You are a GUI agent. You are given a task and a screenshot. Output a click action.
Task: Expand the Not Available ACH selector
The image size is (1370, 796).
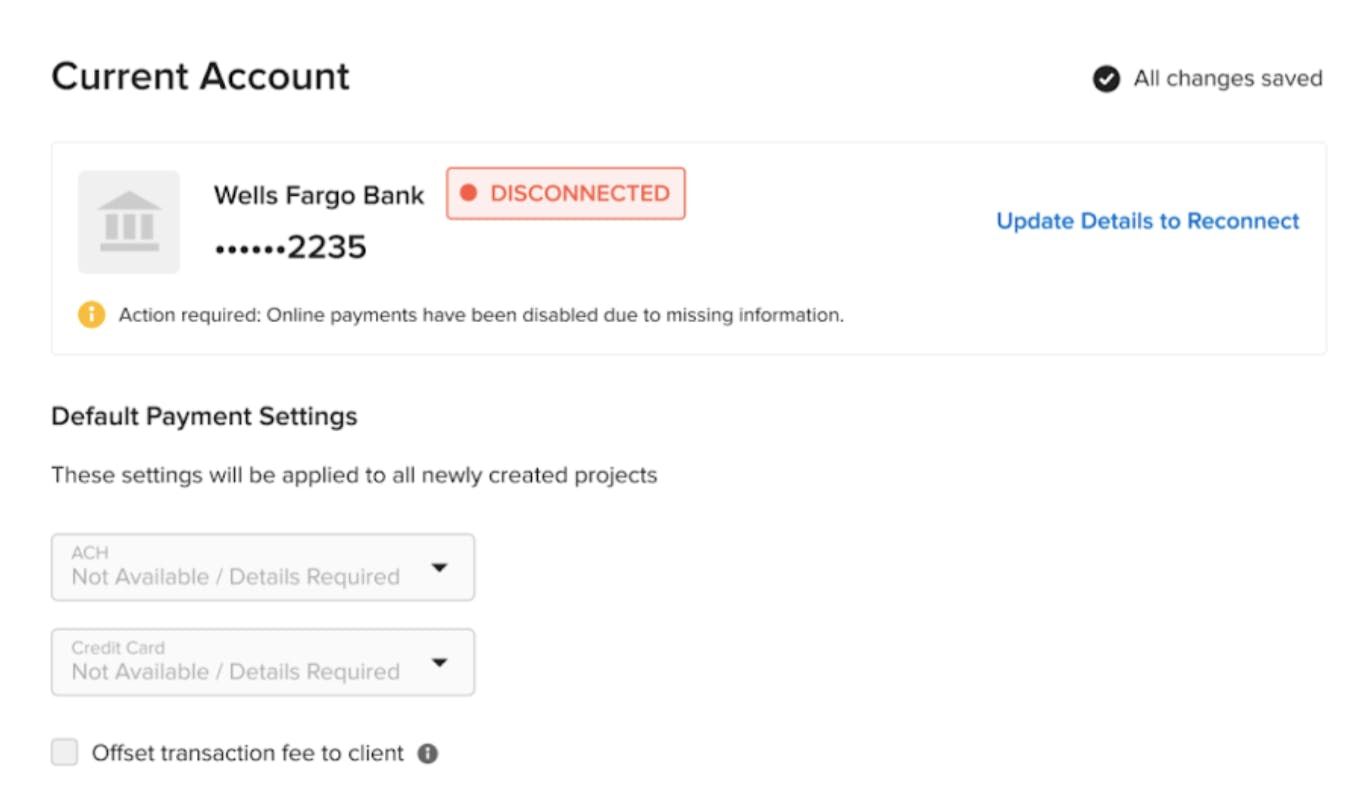tap(260, 567)
